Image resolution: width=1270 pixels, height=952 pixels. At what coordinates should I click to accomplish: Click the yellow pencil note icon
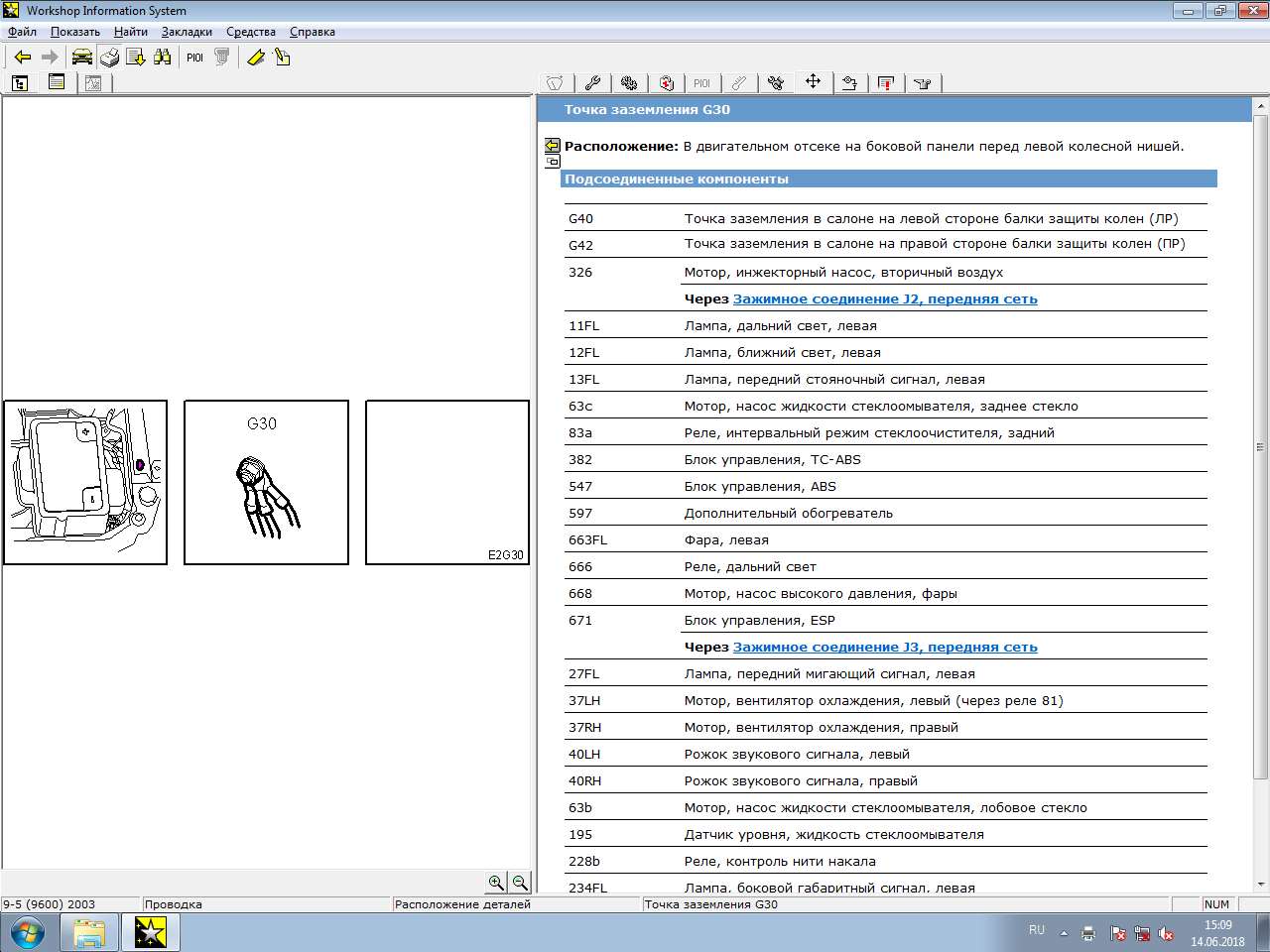click(255, 58)
